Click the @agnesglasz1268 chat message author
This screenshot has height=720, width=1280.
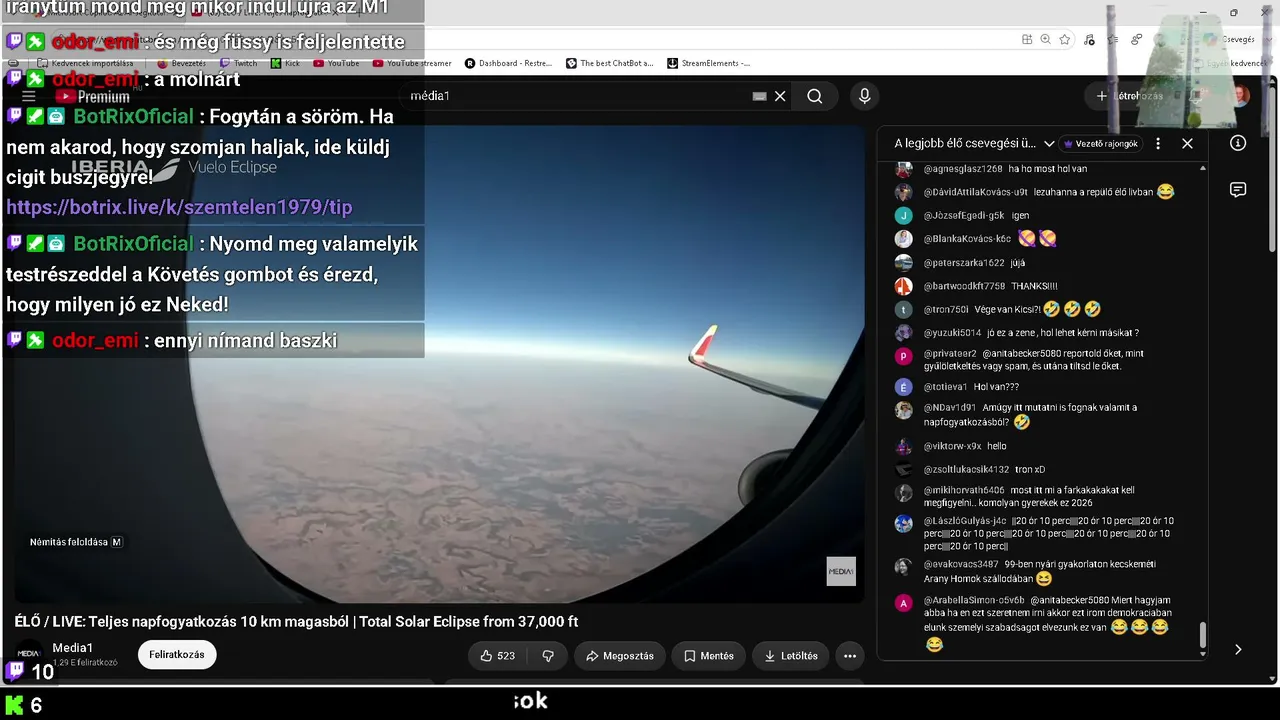(x=963, y=169)
